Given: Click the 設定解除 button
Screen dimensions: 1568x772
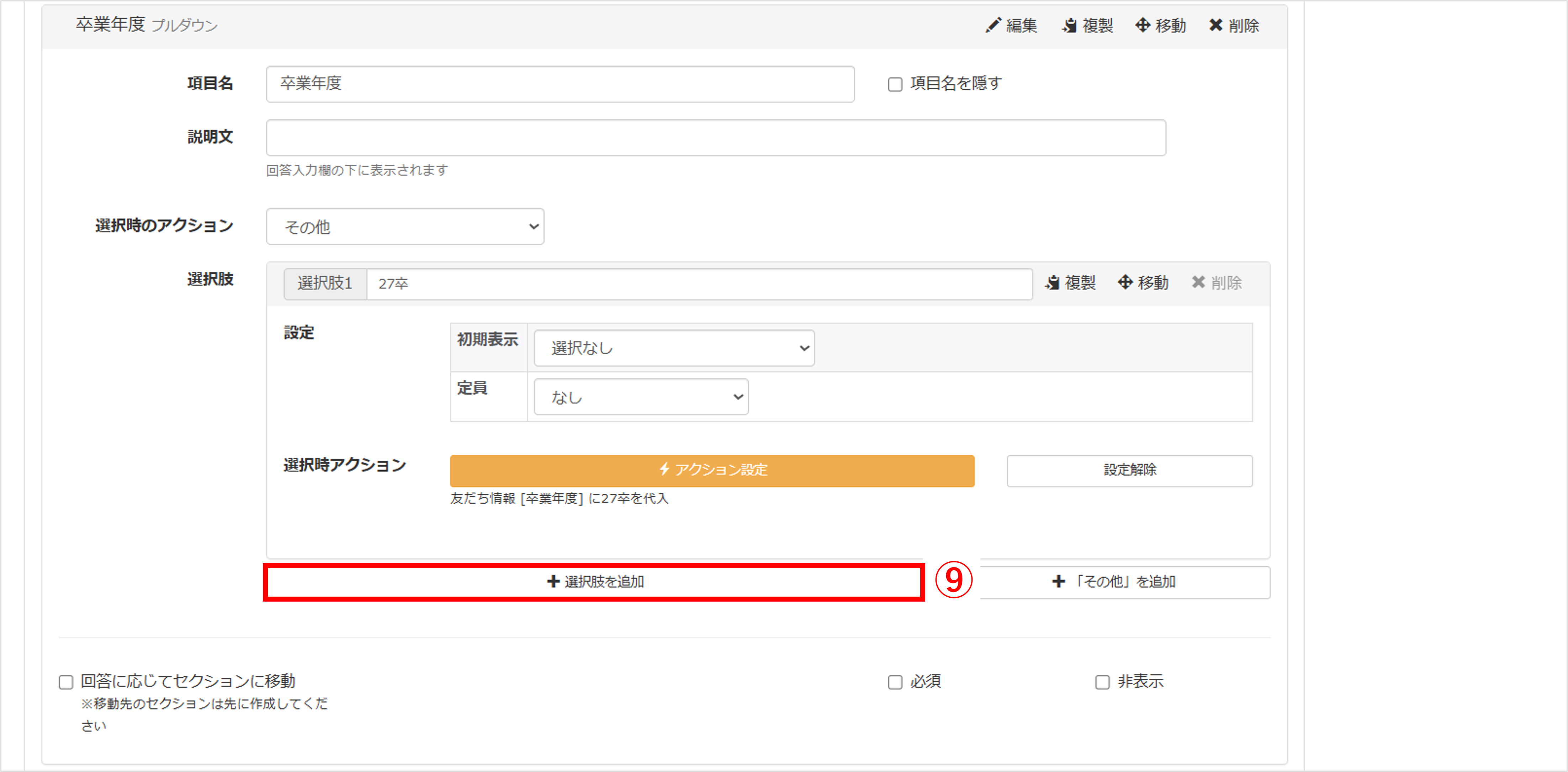Looking at the screenshot, I should 1129,470.
